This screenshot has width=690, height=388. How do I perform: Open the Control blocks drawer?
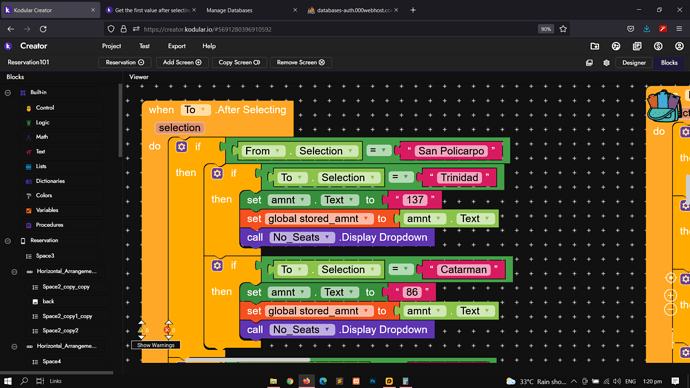pos(44,108)
